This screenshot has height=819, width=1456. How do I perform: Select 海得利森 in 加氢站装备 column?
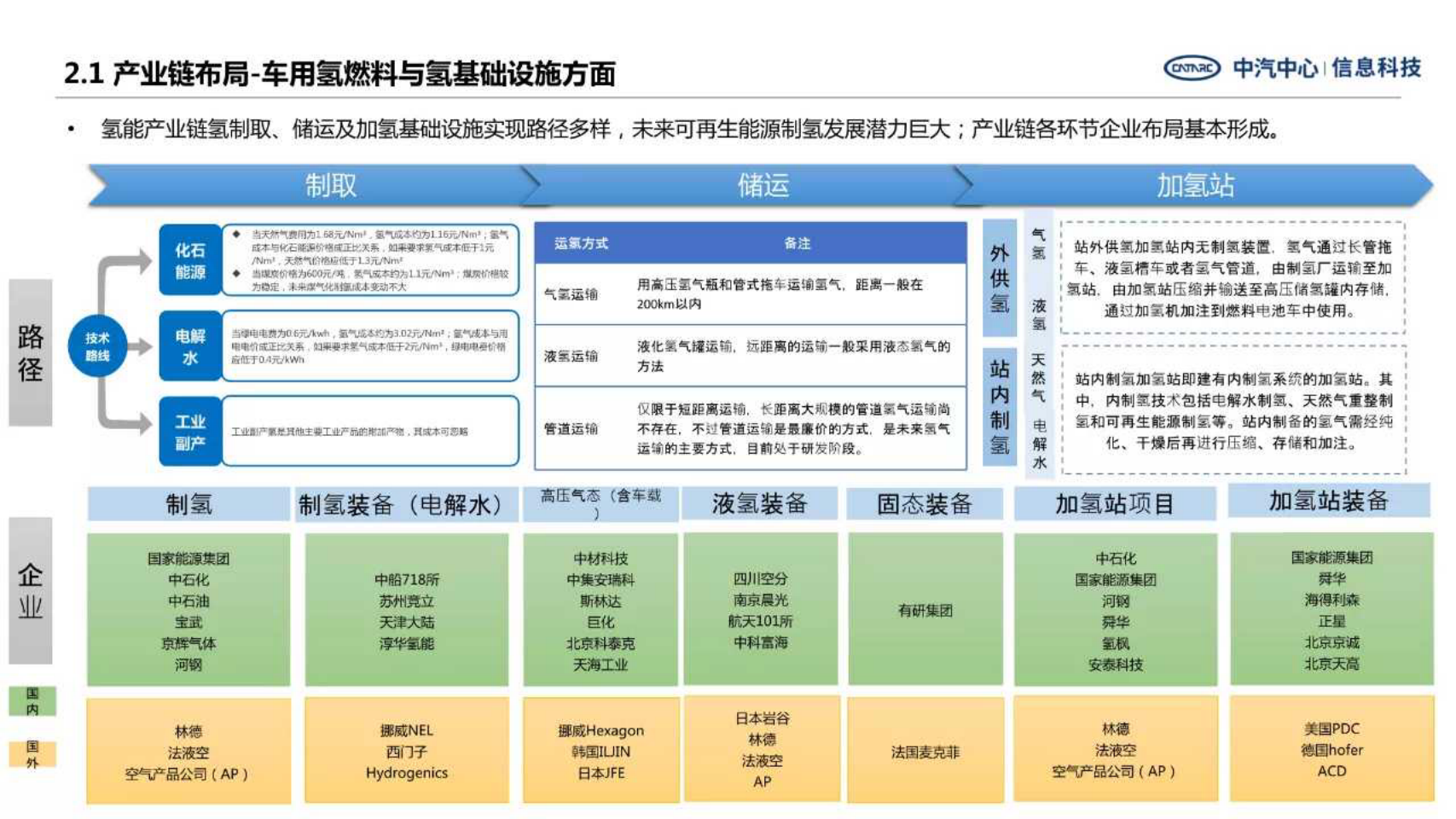pos(1331,600)
